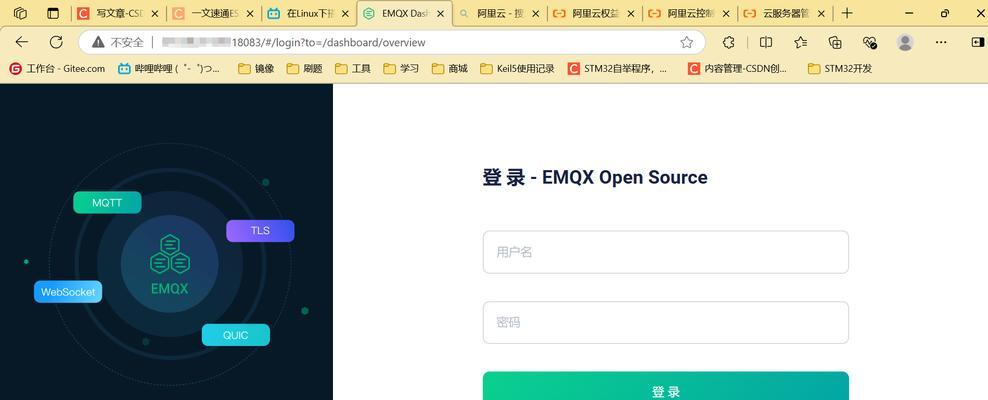This screenshot has height=400, width=988.
Task: Open the favorites list
Action: (801, 42)
